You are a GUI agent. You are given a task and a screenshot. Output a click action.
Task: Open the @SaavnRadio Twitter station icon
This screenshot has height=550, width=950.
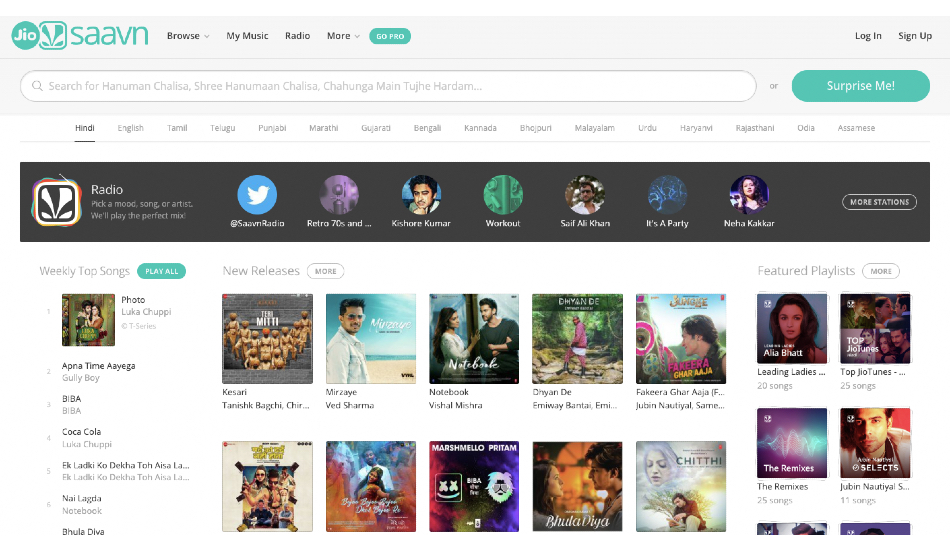pos(257,195)
